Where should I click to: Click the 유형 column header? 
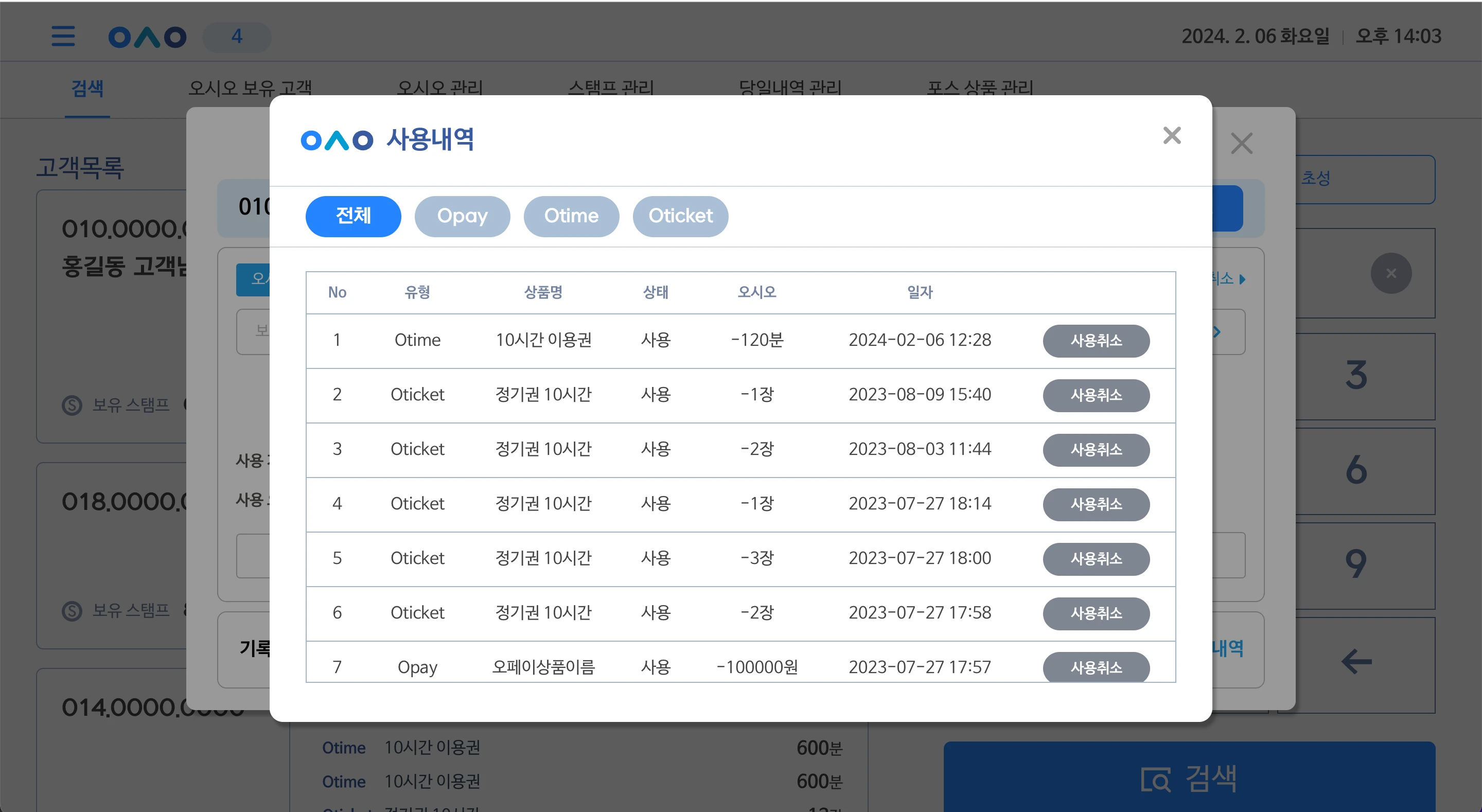click(417, 292)
